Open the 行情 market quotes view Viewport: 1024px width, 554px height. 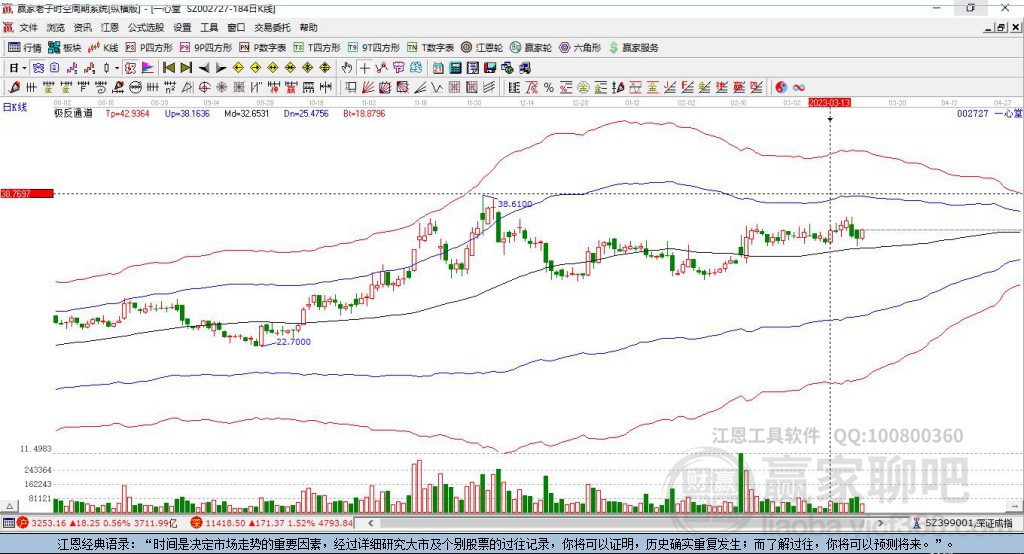(25, 48)
